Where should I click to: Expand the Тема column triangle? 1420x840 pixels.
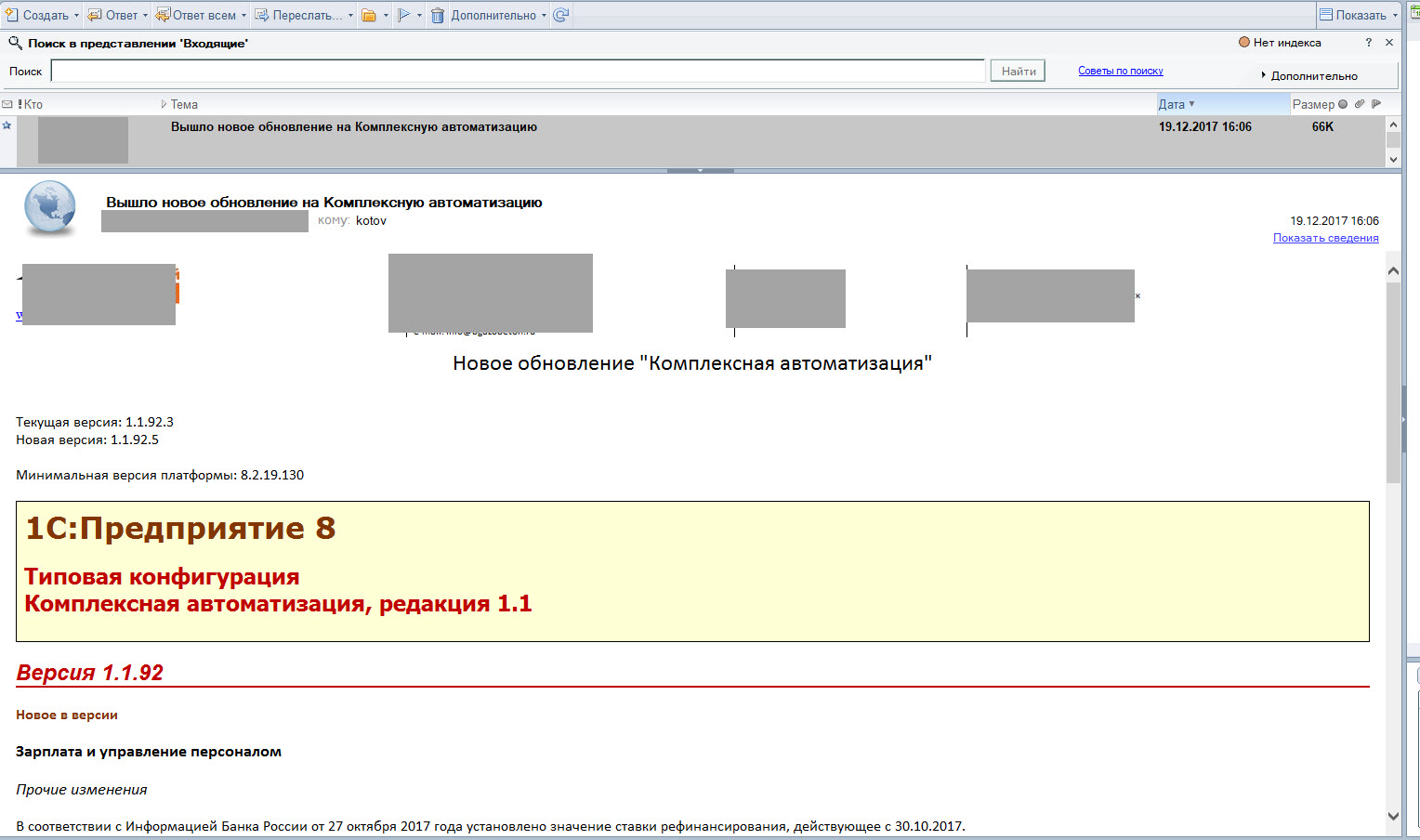pyautogui.click(x=164, y=104)
